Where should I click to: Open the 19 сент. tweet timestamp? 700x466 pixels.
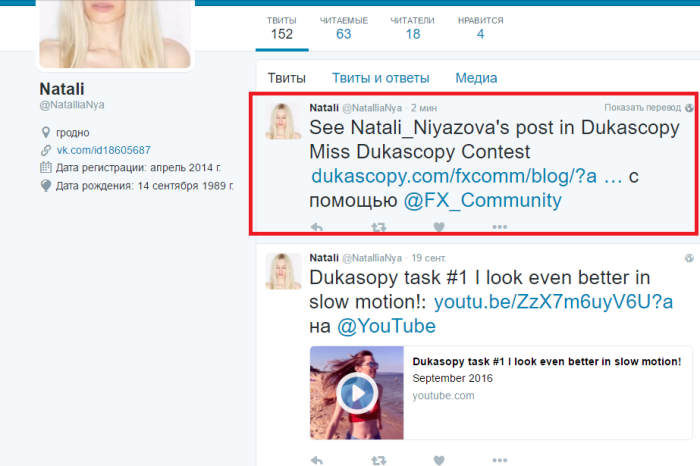[x=429, y=258]
